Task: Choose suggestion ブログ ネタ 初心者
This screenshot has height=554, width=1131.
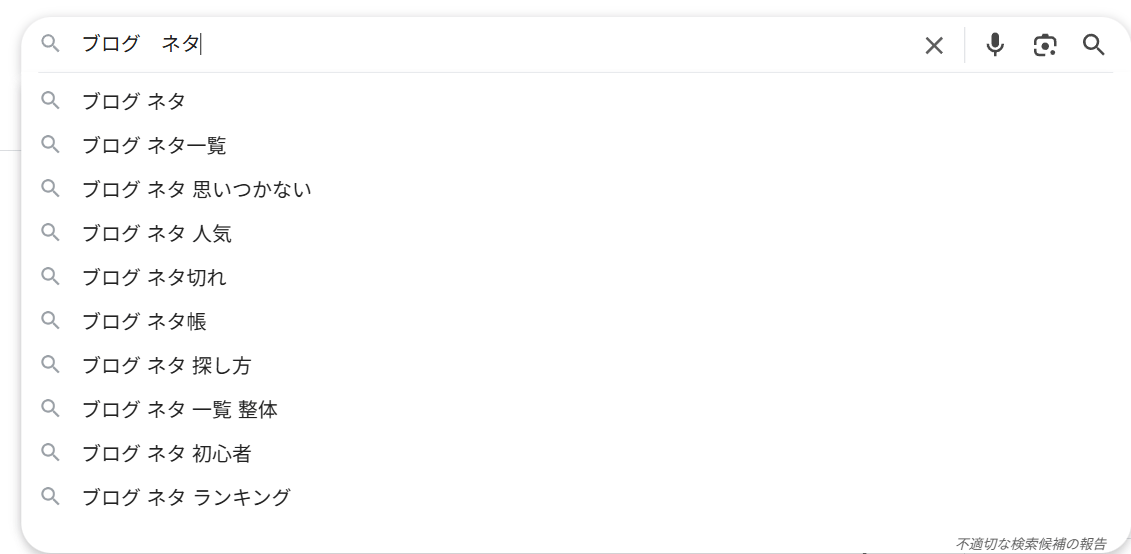Action: [567, 454]
